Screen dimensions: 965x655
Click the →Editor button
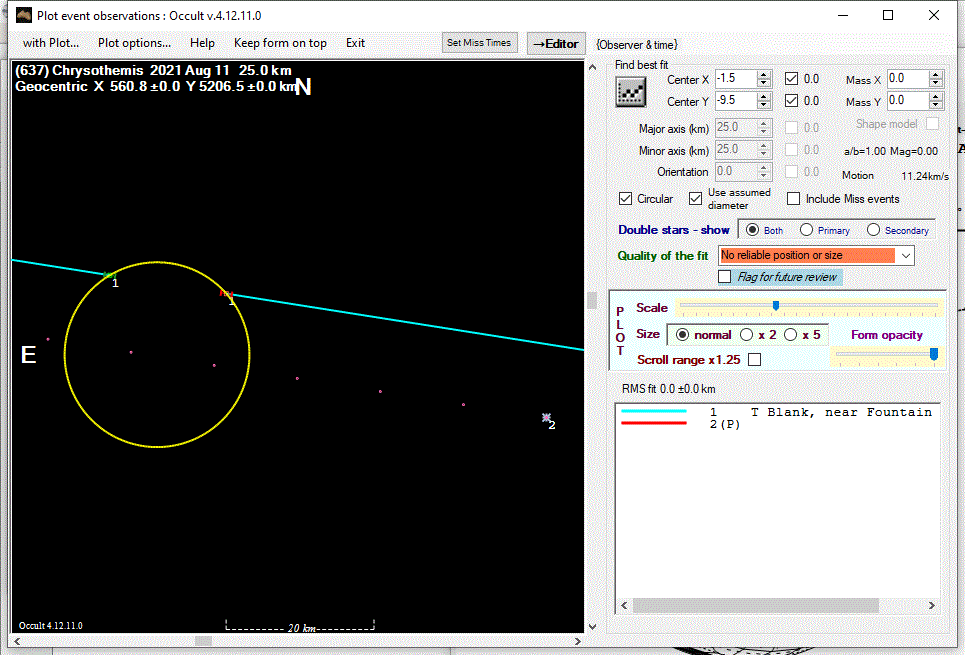(555, 44)
